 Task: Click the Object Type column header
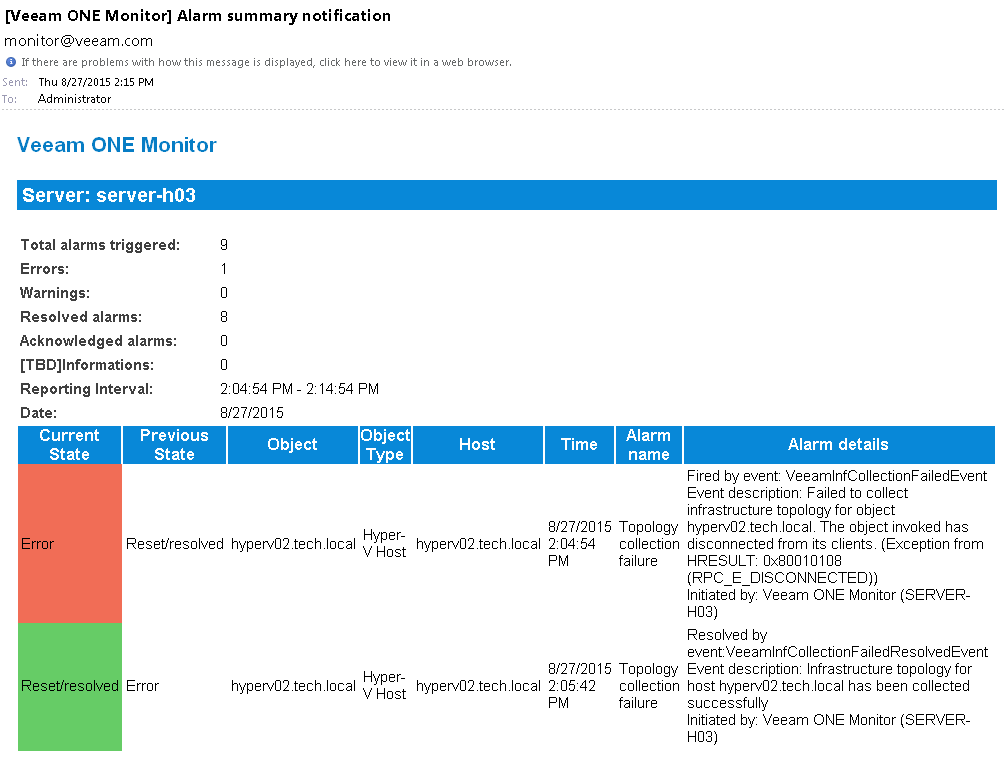385,445
